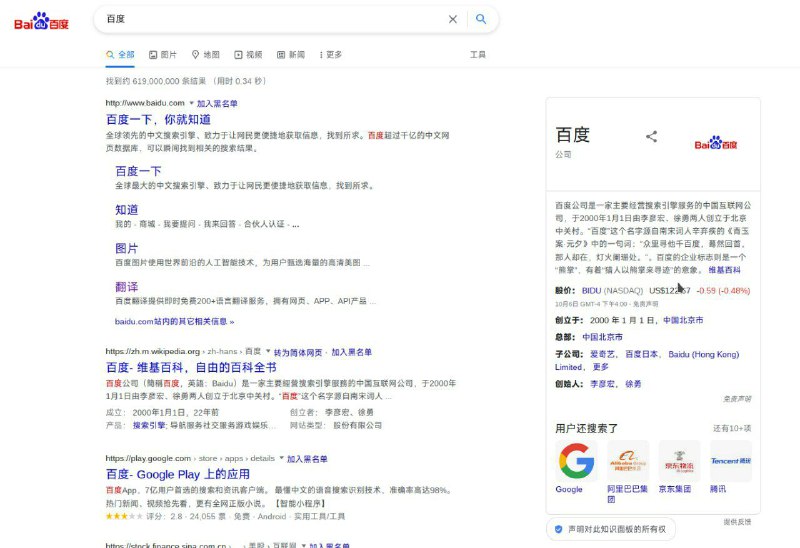Expand dropdown arrow next to wikipedia URL
Screen dimensions: 800x548
click(x=268, y=352)
